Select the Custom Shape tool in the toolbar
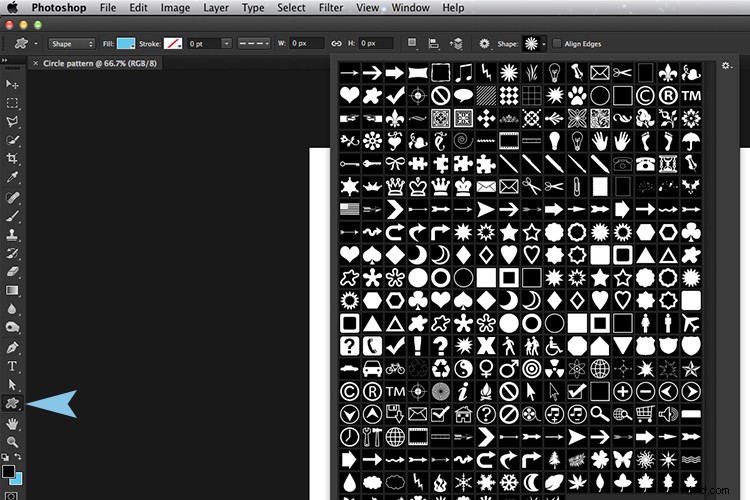Image resolution: width=750 pixels, height=500 pixels. (13, 402)
